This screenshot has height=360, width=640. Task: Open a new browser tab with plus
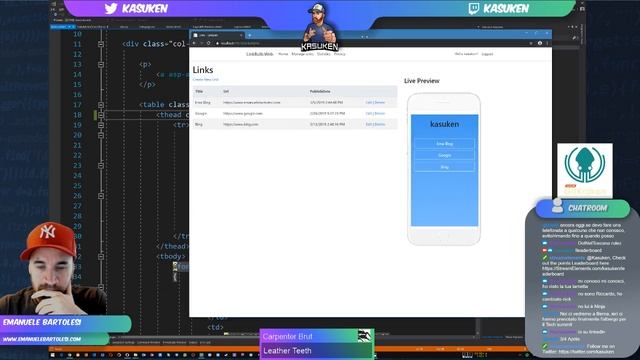pos(249,35)
